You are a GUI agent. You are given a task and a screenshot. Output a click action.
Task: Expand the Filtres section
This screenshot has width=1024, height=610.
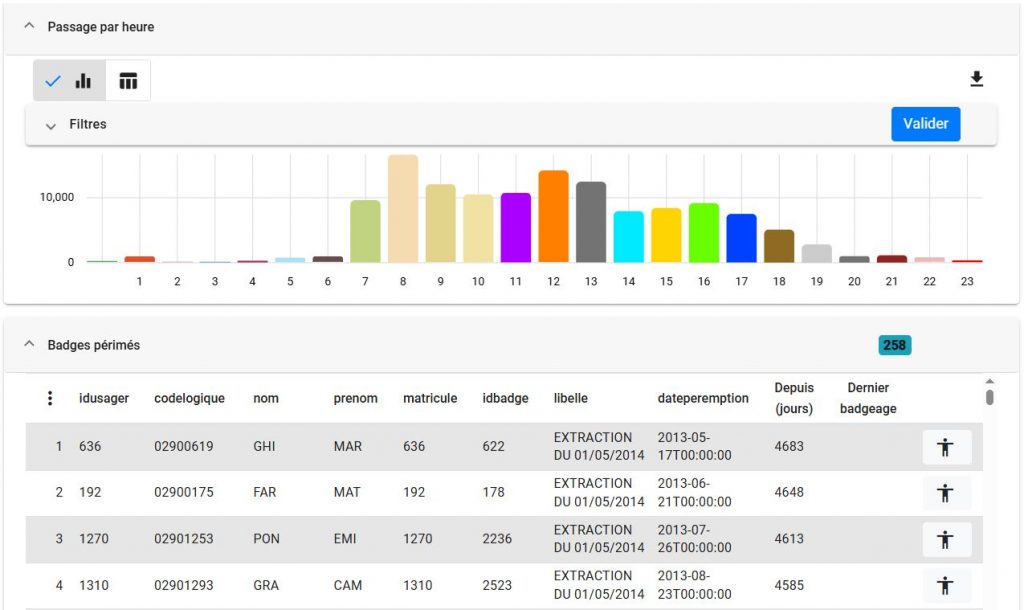[51, 125]
